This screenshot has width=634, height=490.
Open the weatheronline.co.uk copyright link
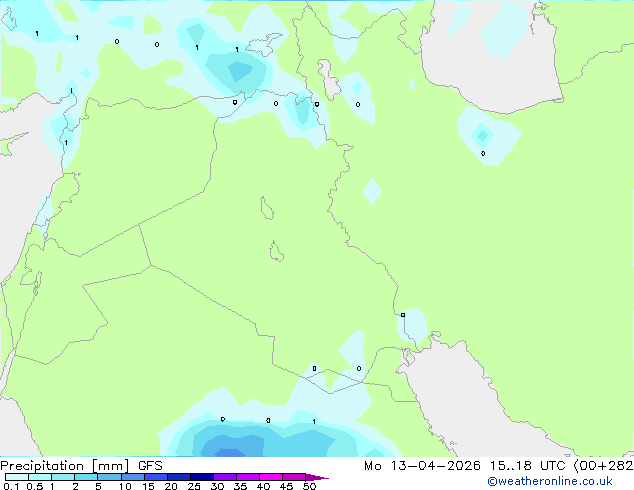point(550,481)
